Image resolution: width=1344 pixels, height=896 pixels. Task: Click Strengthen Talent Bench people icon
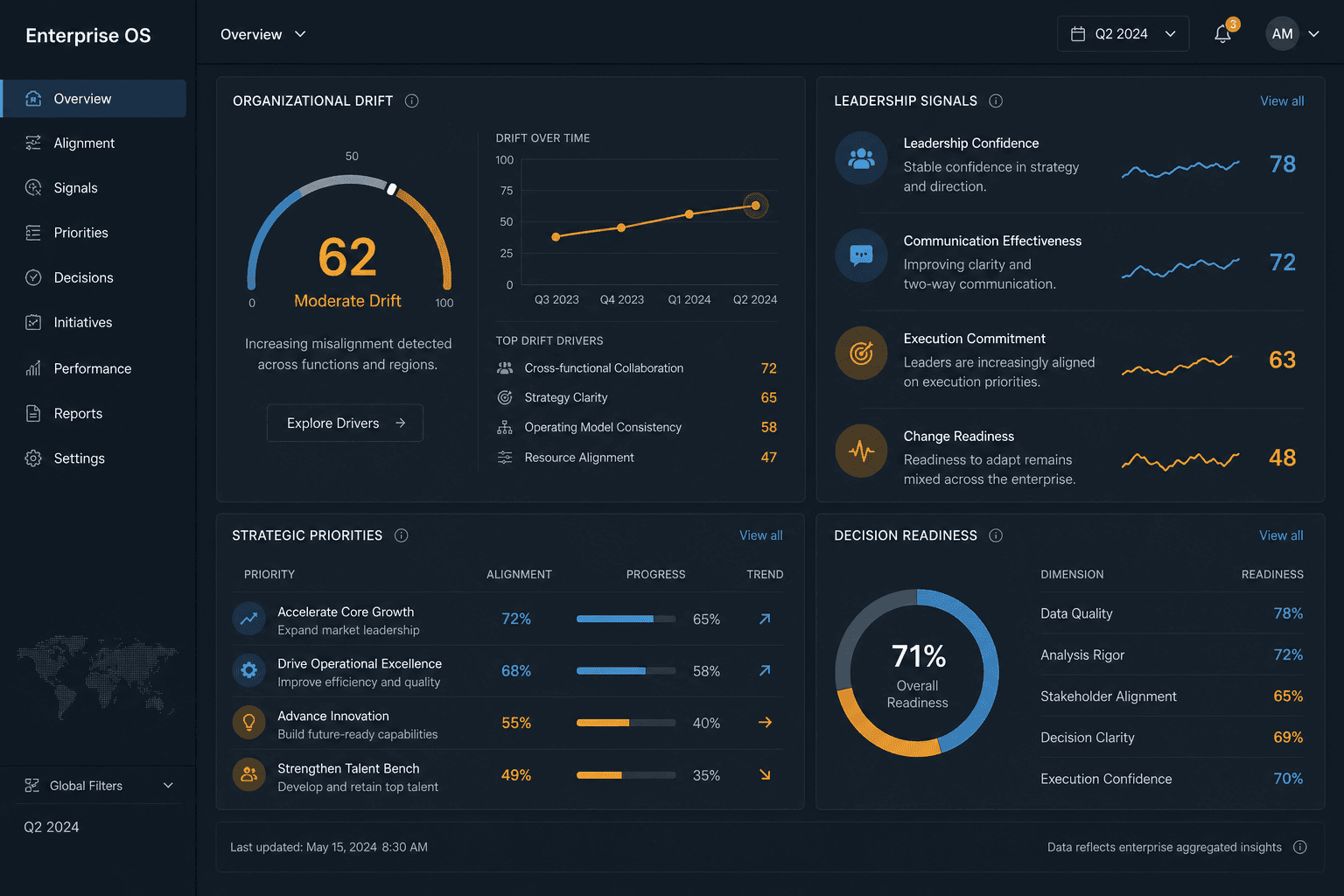(249, 774)
